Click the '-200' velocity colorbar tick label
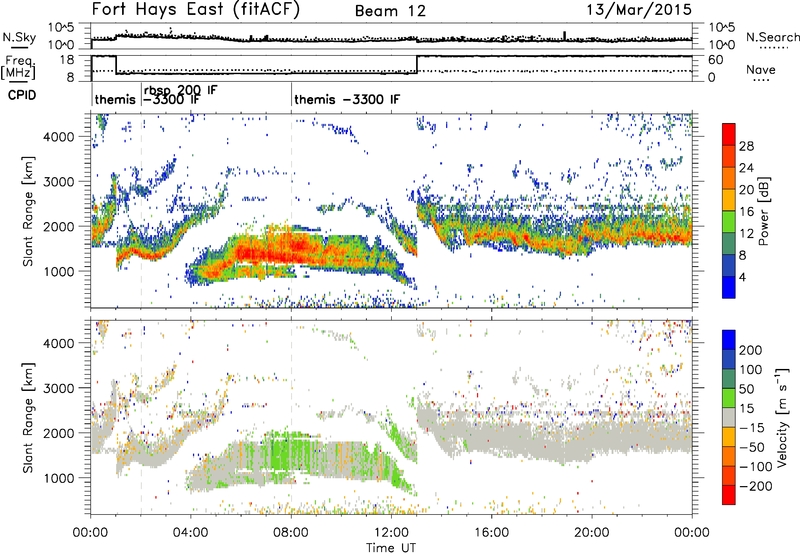Image resolution: width=800 pixels, height=554 pixels. [756, 486]
